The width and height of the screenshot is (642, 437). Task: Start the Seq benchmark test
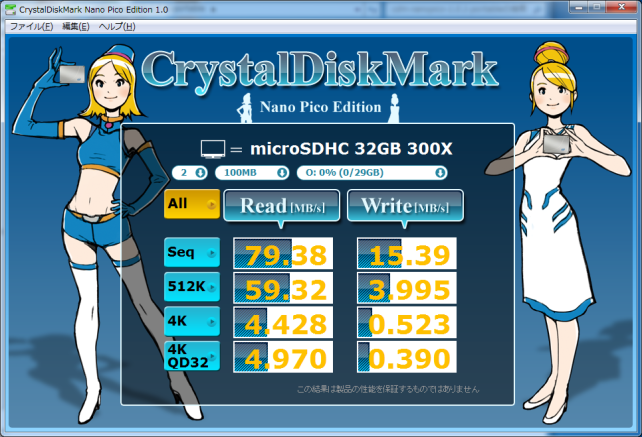click(192, 252)
